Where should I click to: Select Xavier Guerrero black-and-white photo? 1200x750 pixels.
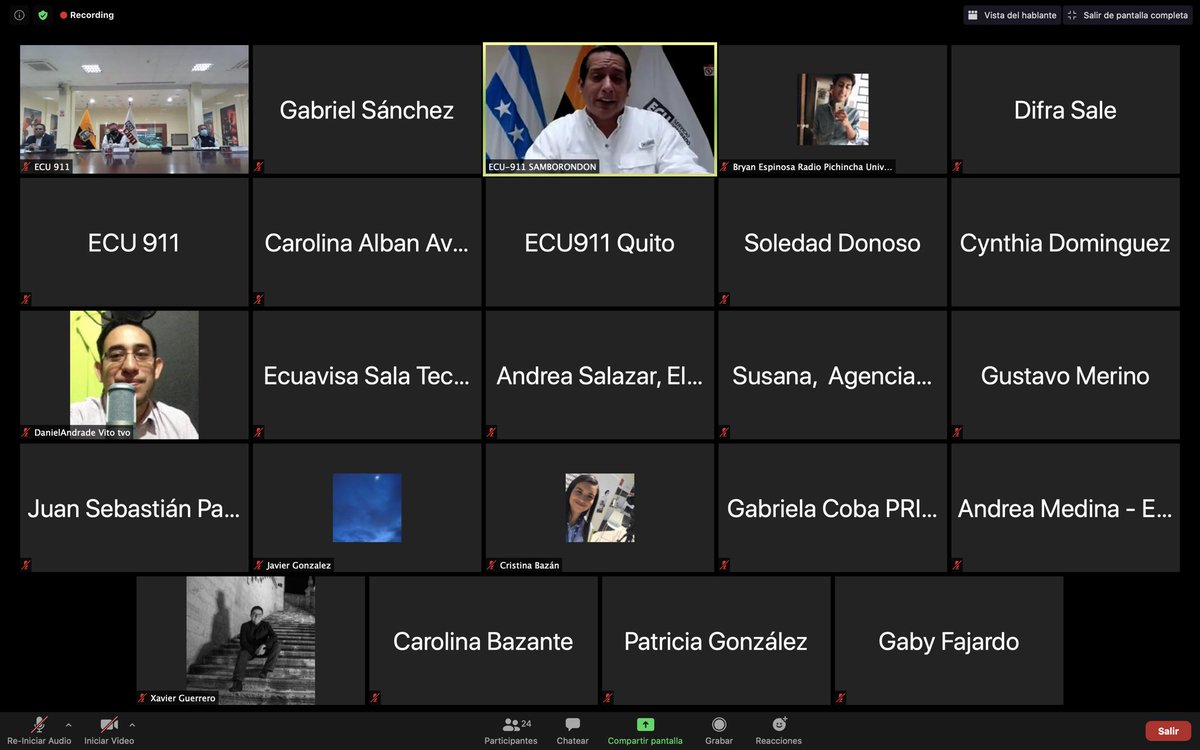coord(251,640)
